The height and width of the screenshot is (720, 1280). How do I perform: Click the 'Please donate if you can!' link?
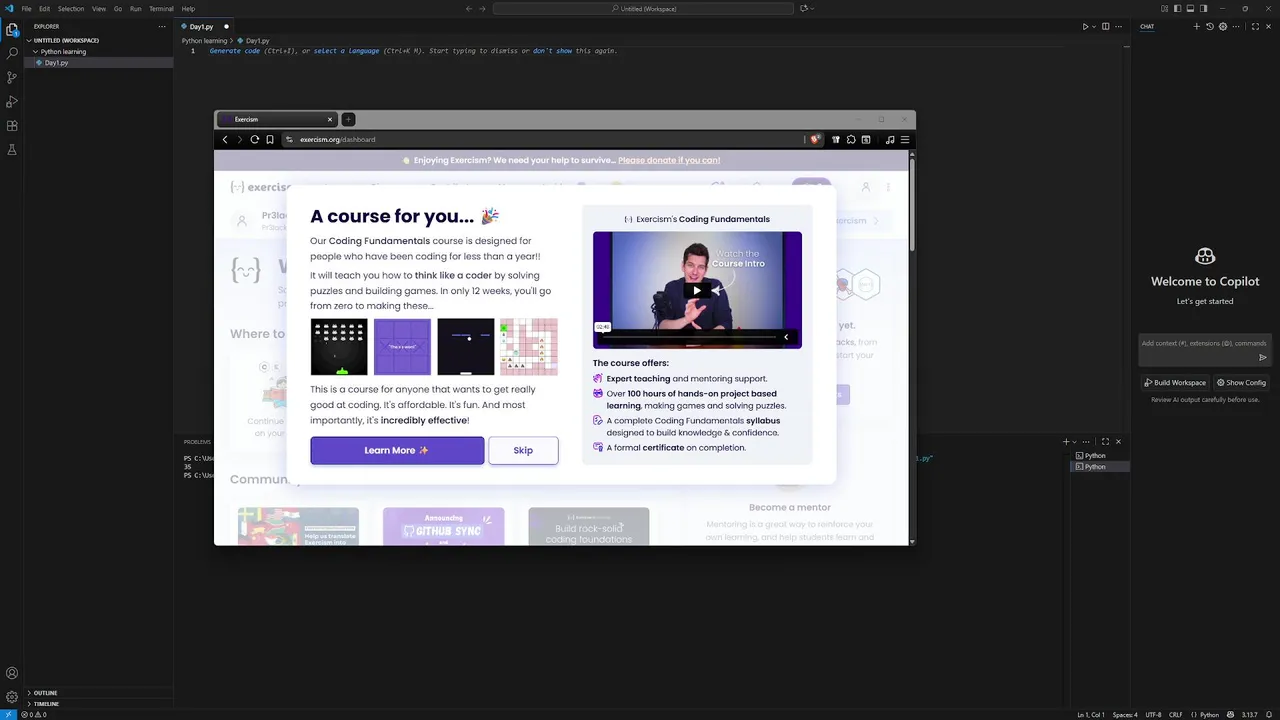pyautogui.click(x=669, y=160)
